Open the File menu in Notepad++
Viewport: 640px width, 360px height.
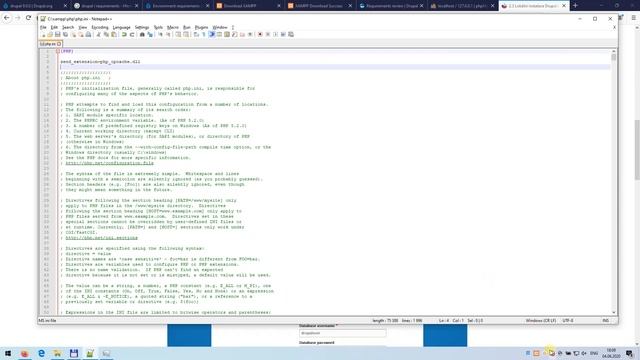pyautogui.click(x=43, y=27)
